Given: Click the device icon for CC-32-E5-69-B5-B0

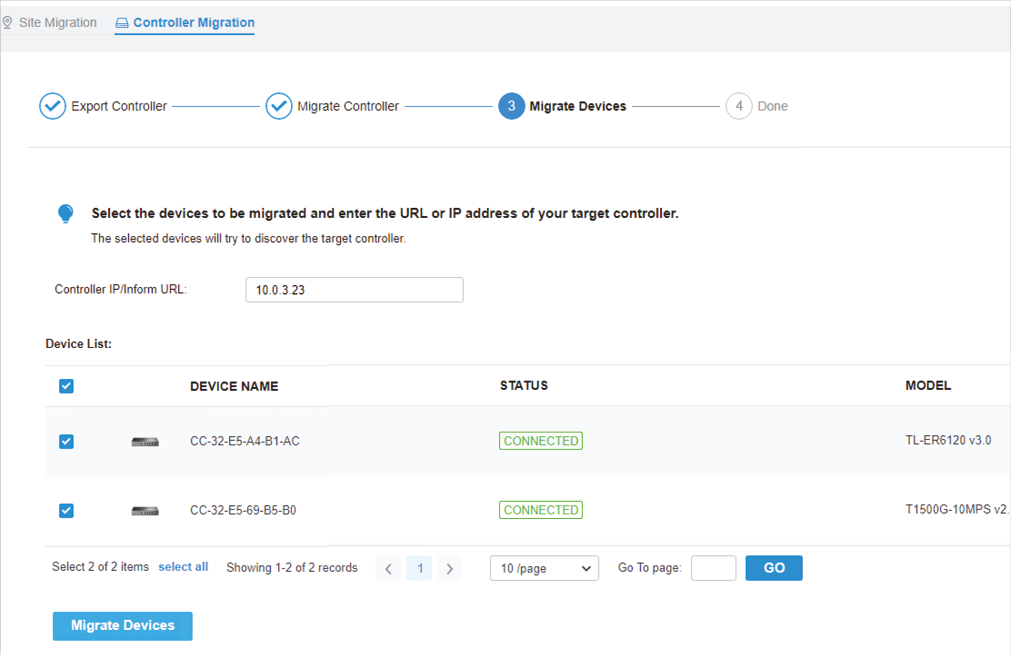Looking at the screenshot, I should (145, 511).
